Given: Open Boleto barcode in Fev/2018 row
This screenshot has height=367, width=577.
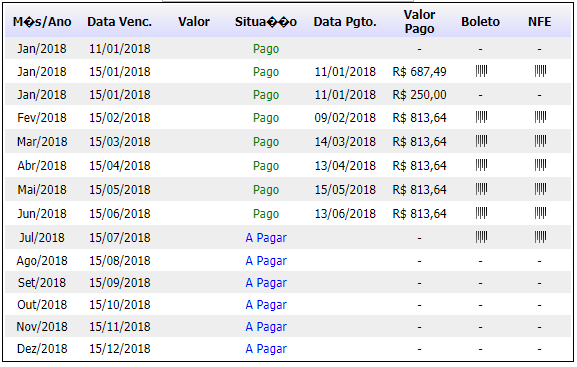Looking at the screenshot, I should pyautogui.click(x=481, y=117).
